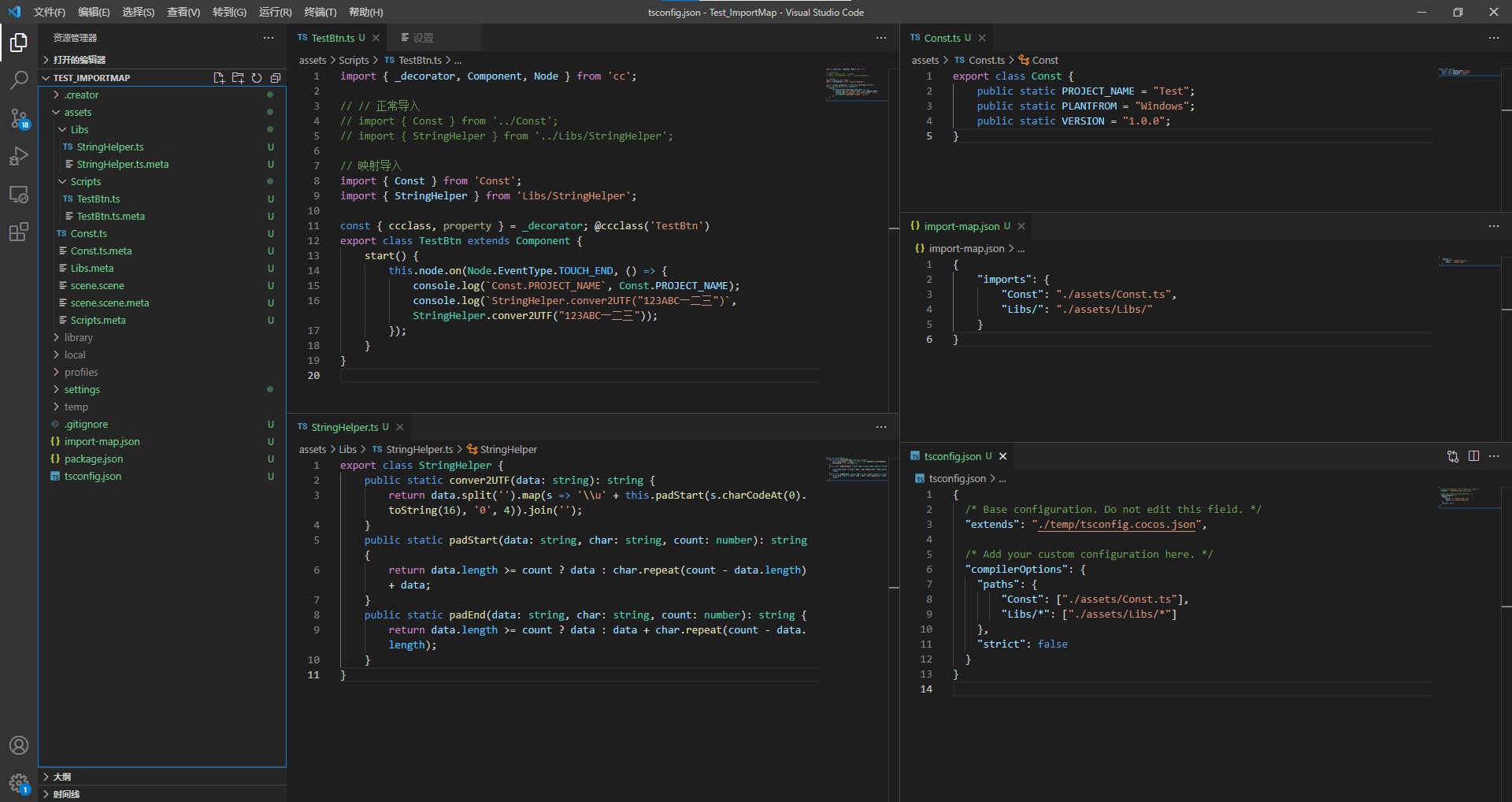Click the TestBtn.ts editor minimap

[857, 84]
